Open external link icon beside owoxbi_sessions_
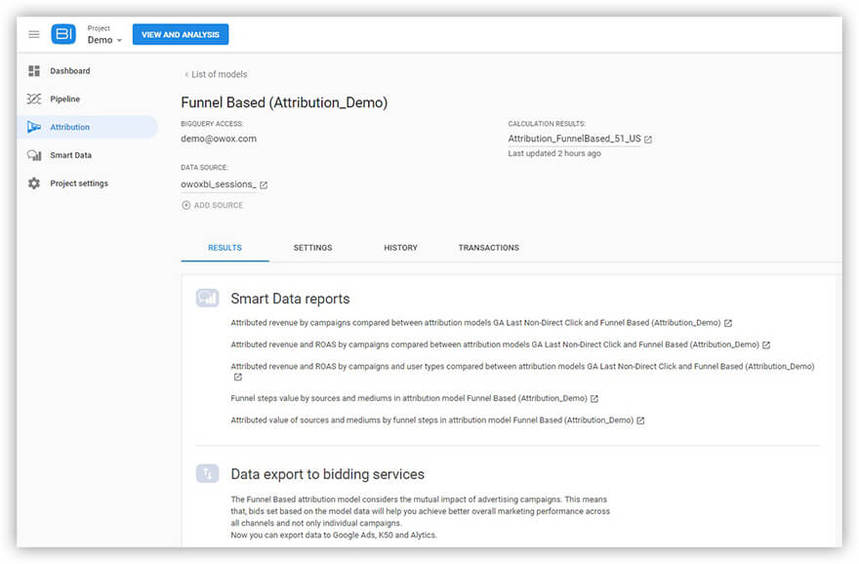 coord(264,185)
